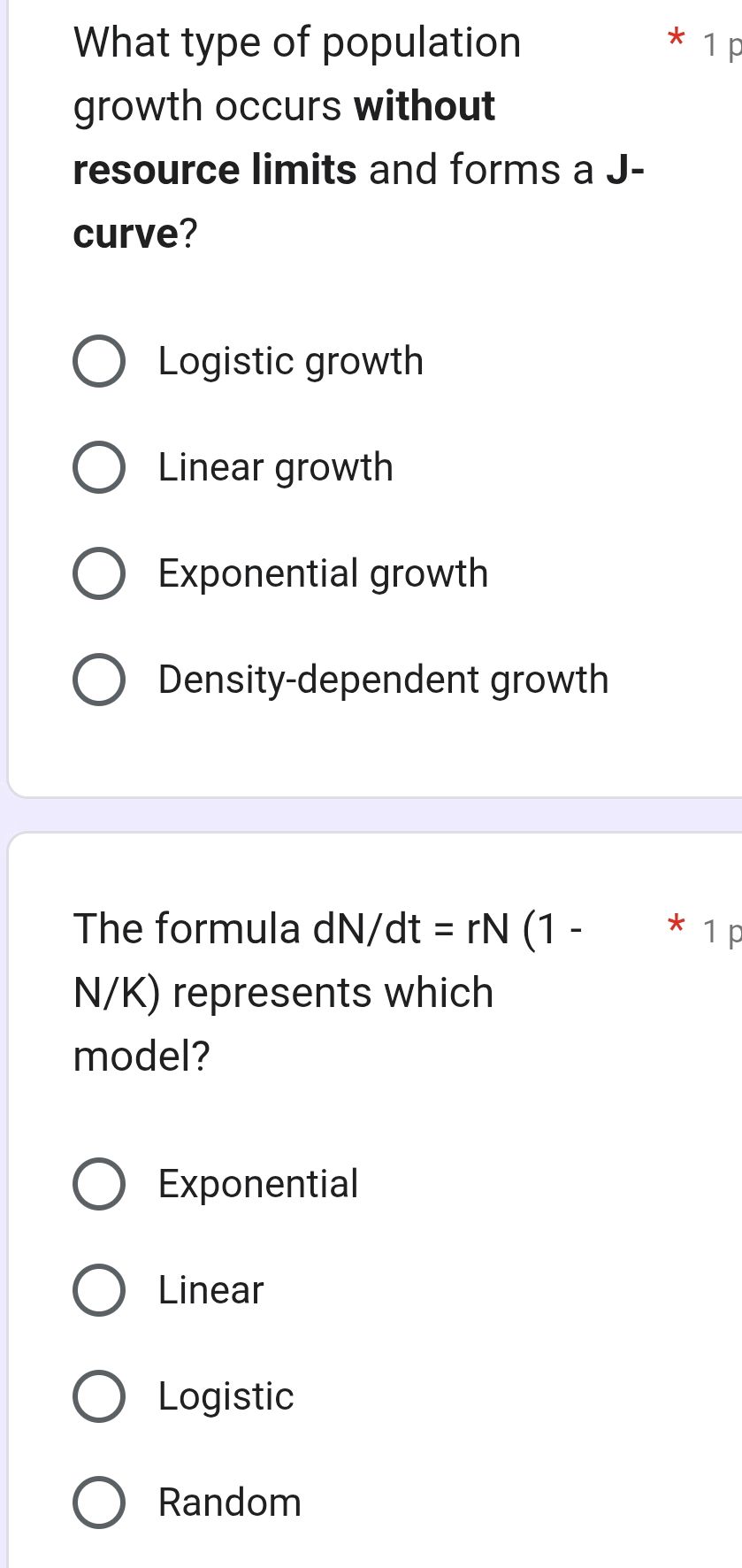Click the red asterisk on J-curve question

[x=677, y=40]
